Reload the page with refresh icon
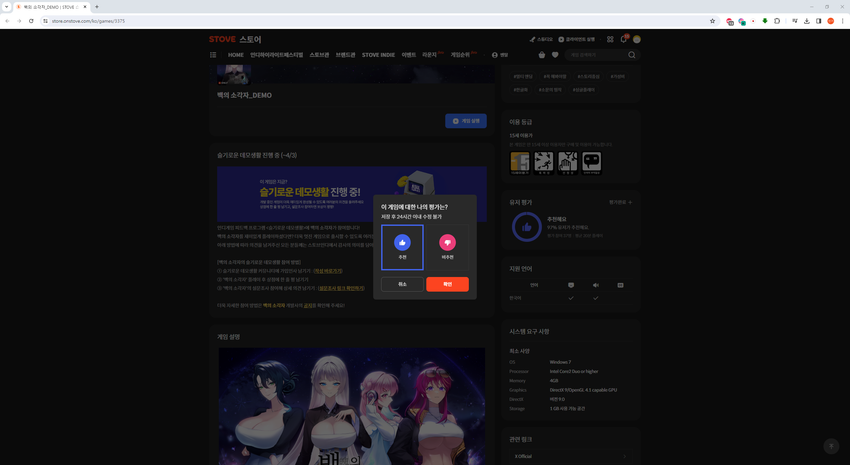Image resolution: width=850 pixels, height=465 pixels. pos(31,21)
